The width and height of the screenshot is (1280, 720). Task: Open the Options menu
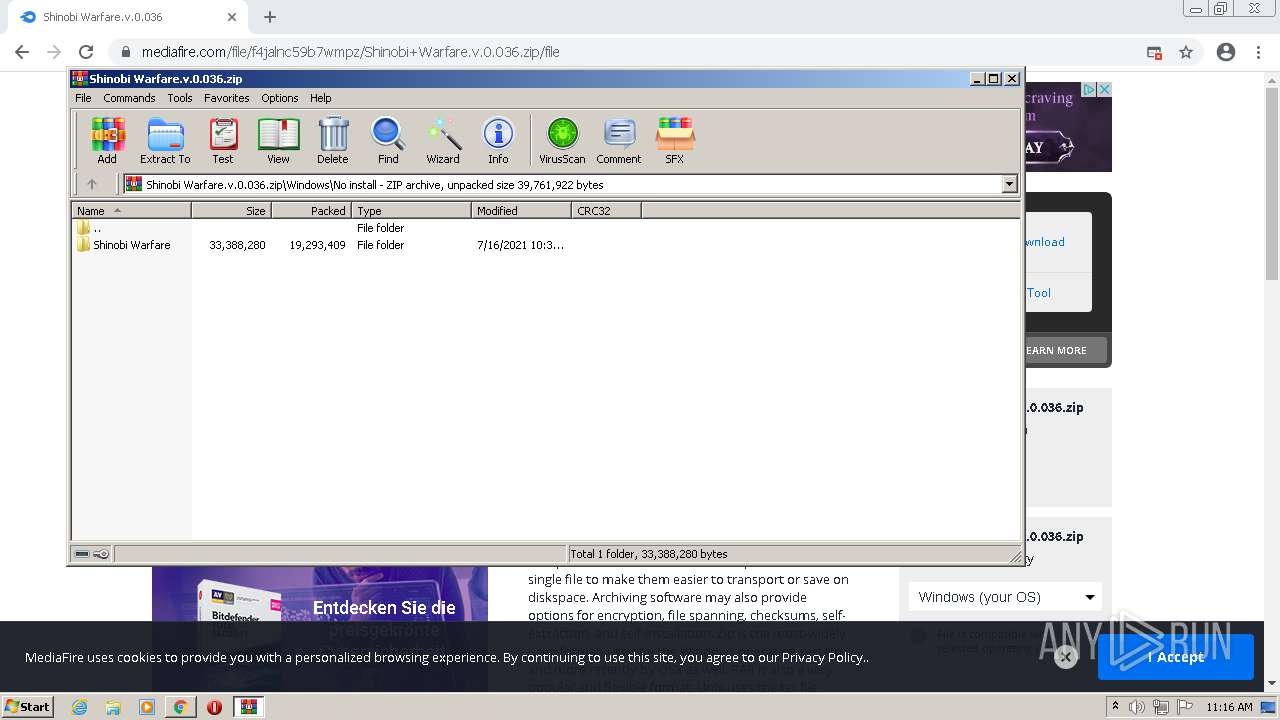pos(280,98)
